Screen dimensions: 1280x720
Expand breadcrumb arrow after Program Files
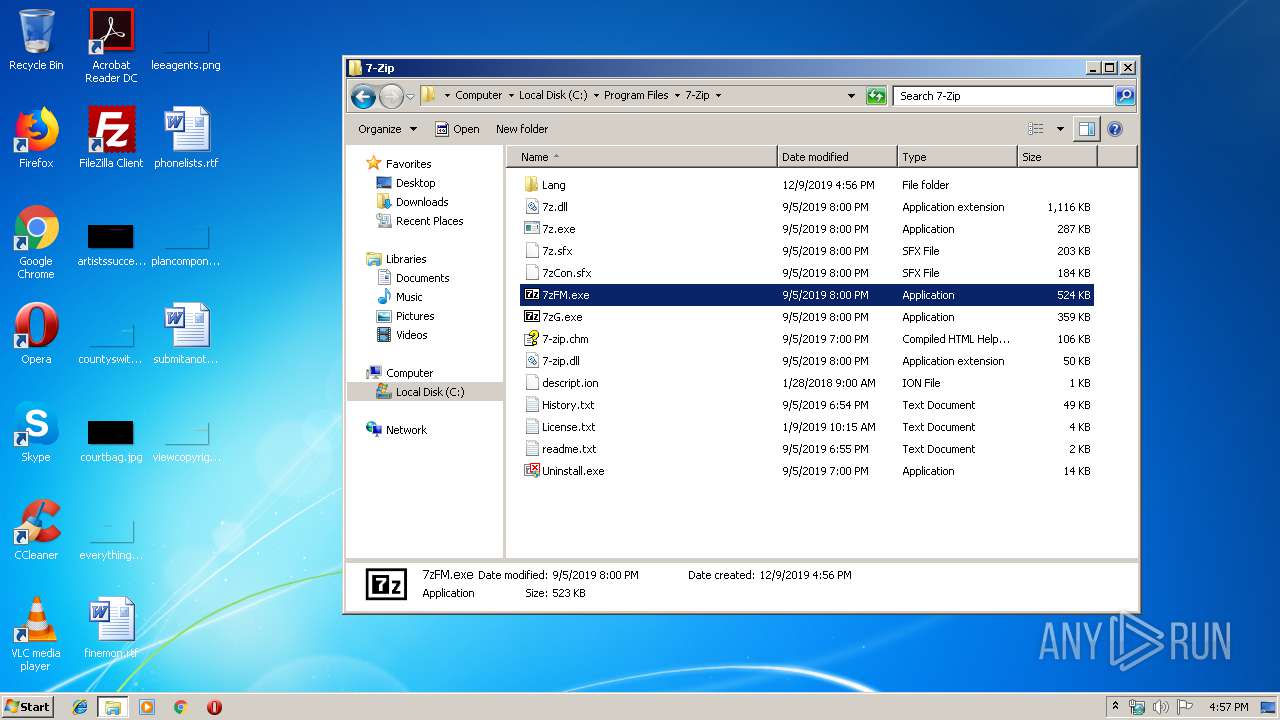(677, 96)
